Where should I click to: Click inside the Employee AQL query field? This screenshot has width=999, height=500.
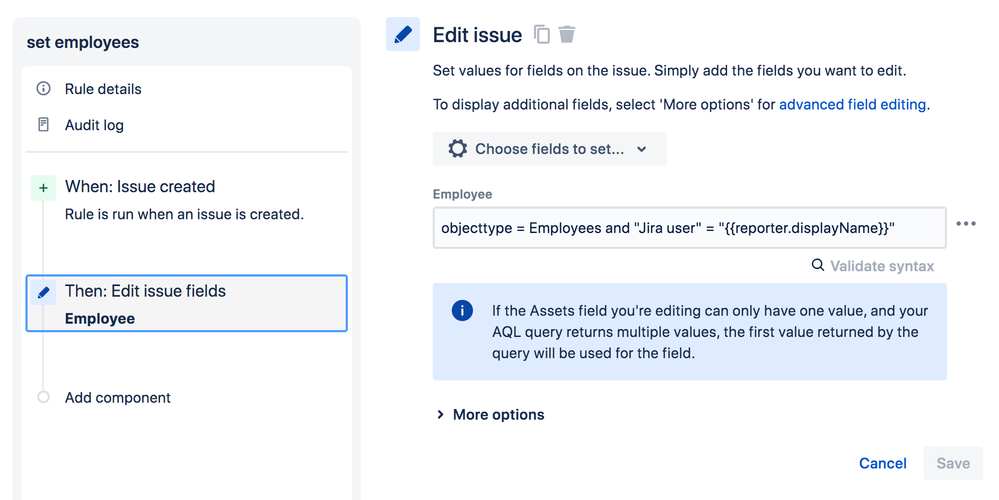(689, 228)
